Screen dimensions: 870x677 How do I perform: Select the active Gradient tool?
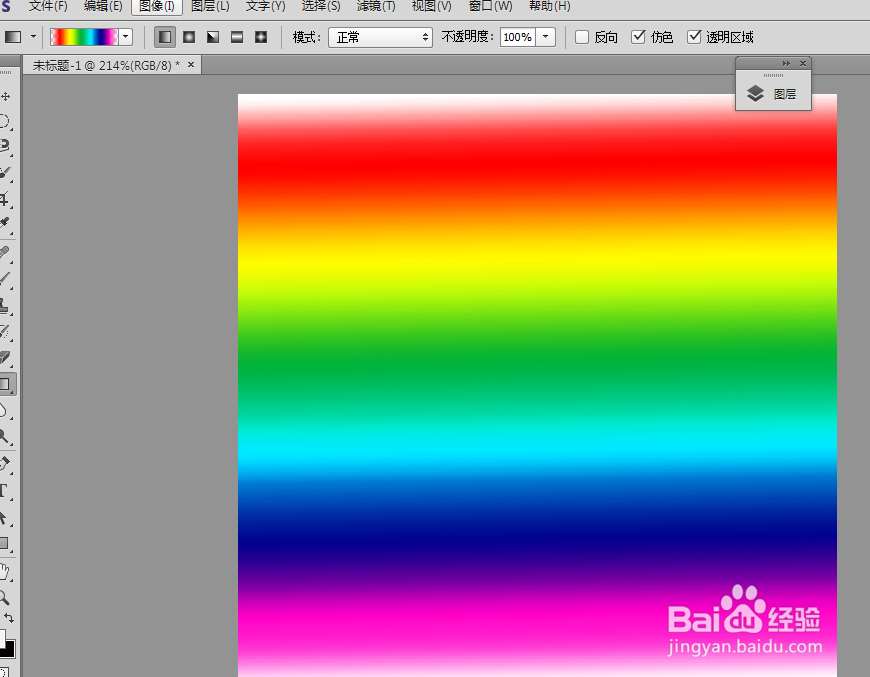(x=6, y=384)
